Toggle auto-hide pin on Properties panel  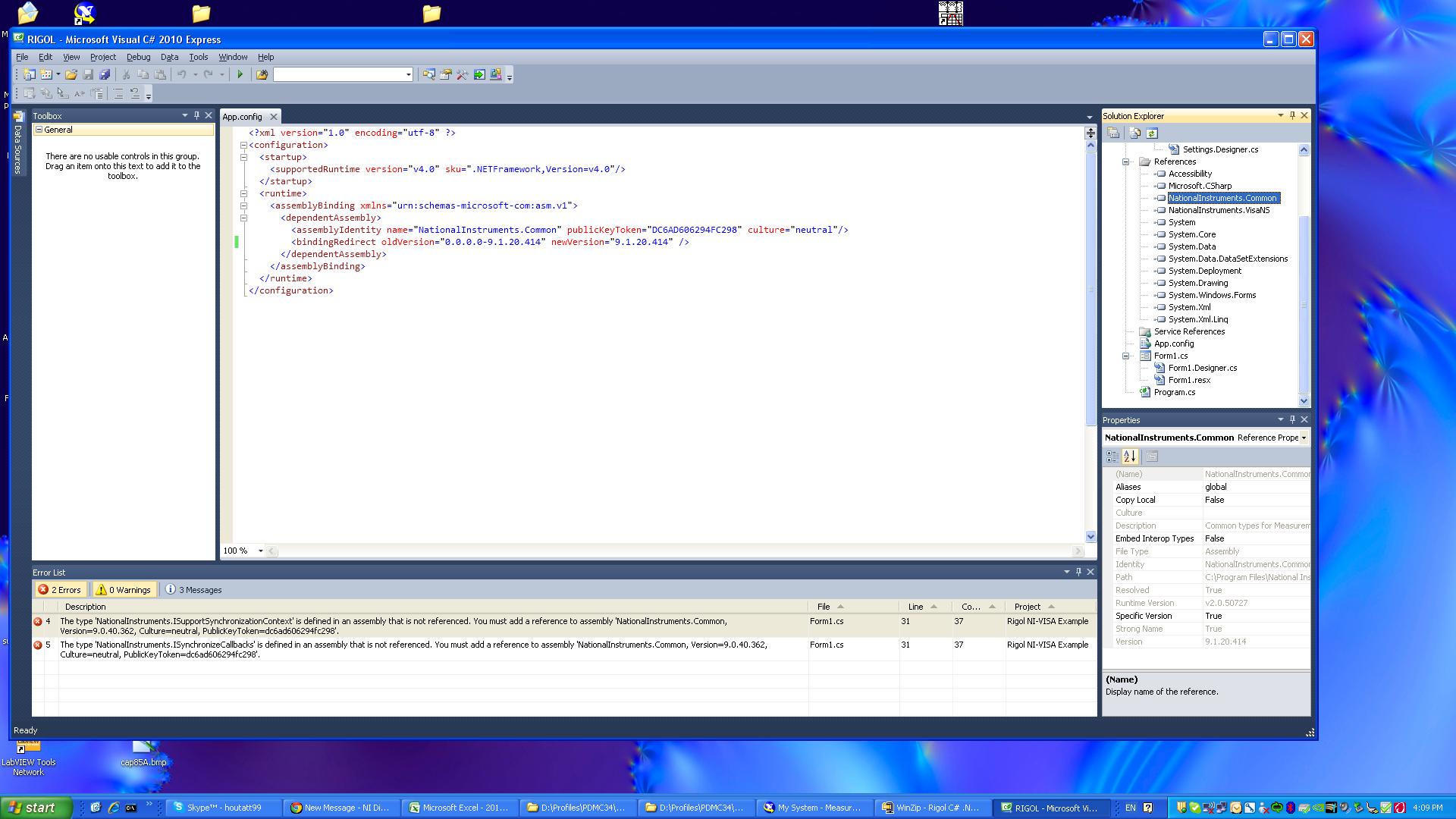[1292, 419]
